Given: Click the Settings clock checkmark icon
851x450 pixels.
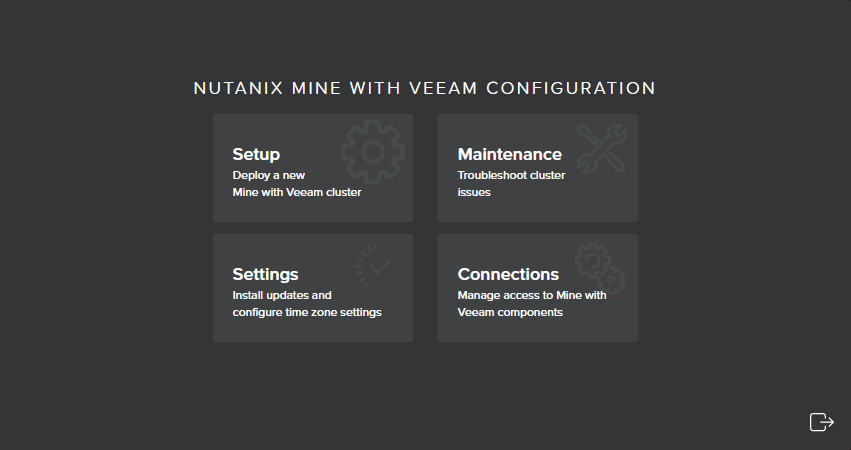Looking at the screenshot, I should tap(379, 268).
